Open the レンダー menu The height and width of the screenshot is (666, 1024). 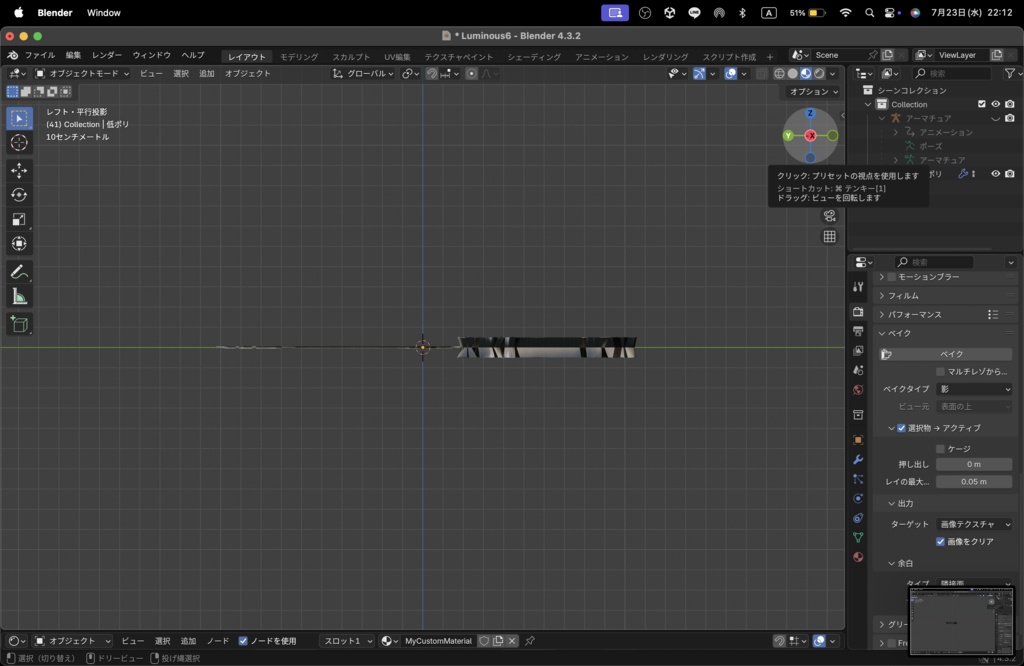click(106, 56)
